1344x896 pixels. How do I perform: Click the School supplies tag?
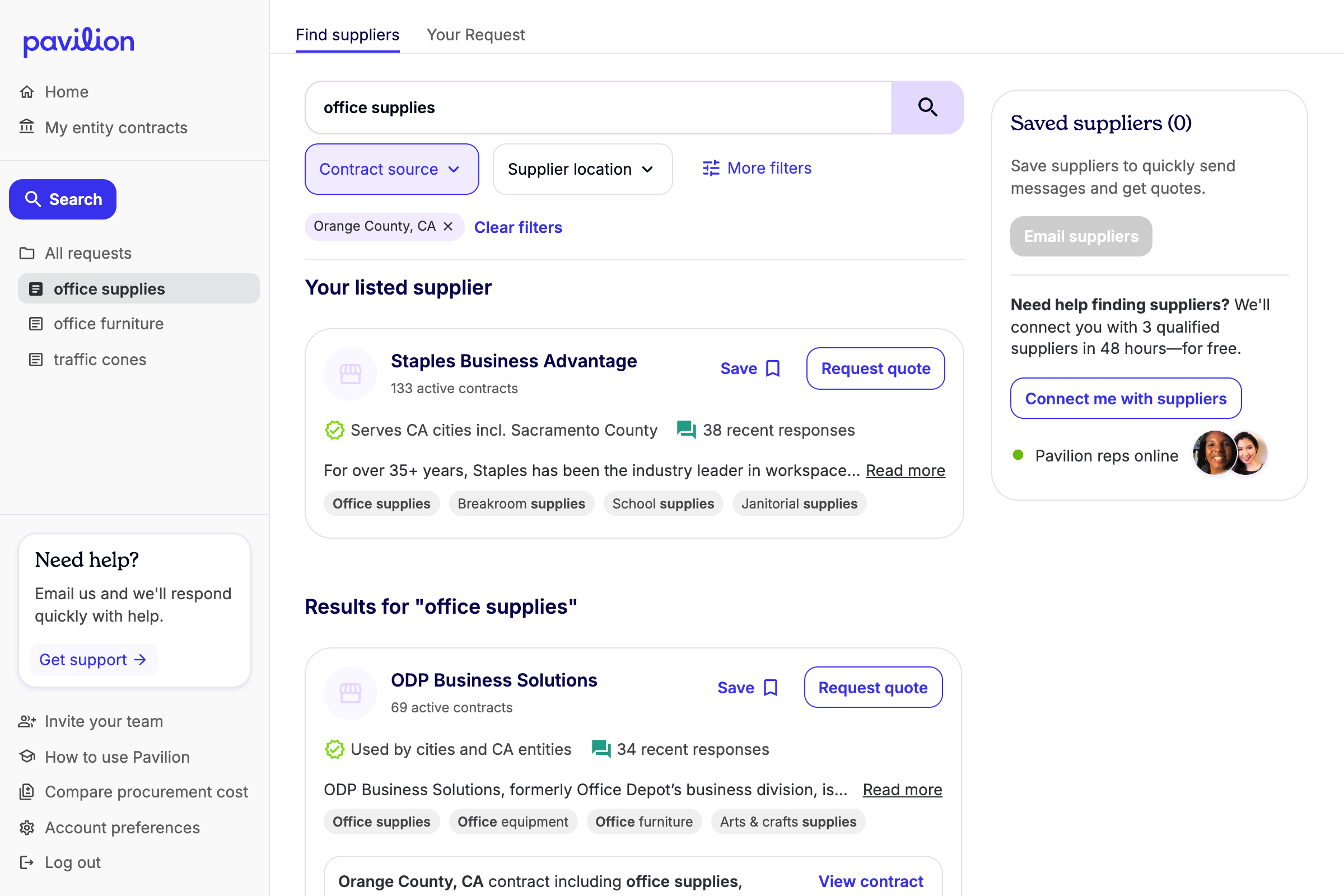point(663,503)
